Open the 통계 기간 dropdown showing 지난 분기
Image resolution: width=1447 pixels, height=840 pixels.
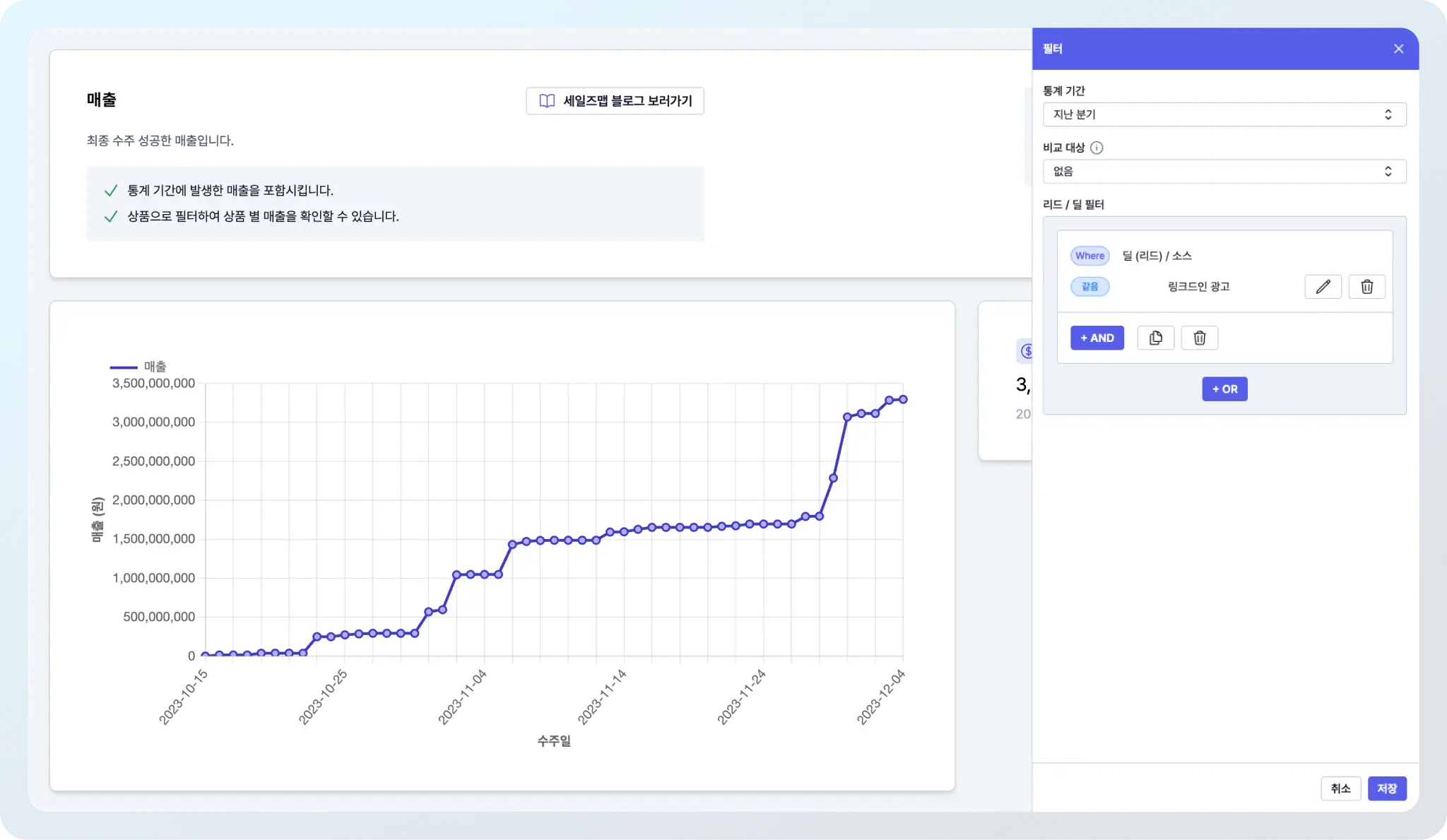tap(1224, 114)
